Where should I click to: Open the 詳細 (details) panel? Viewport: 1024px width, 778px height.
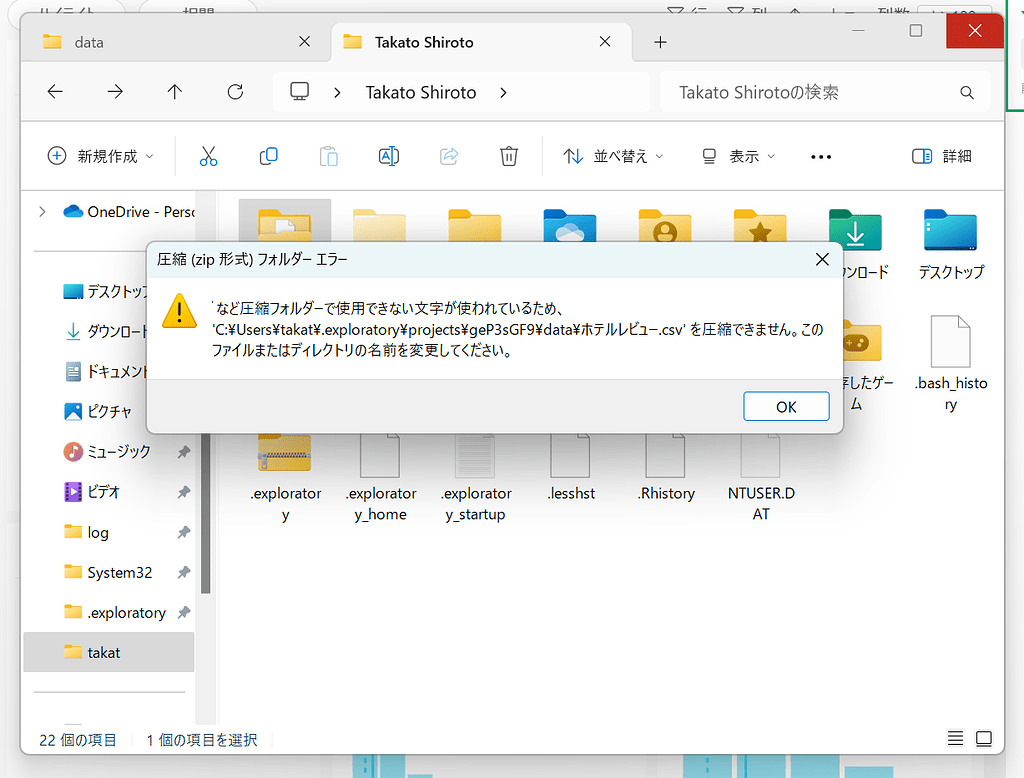coord(941,156)
